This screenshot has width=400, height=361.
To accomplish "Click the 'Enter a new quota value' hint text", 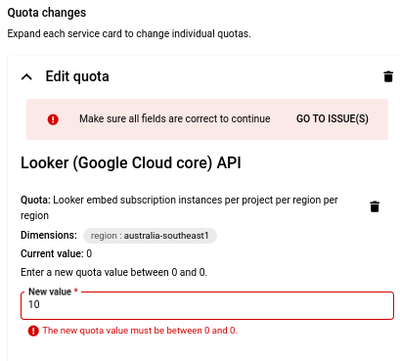I will click(114, 272).
